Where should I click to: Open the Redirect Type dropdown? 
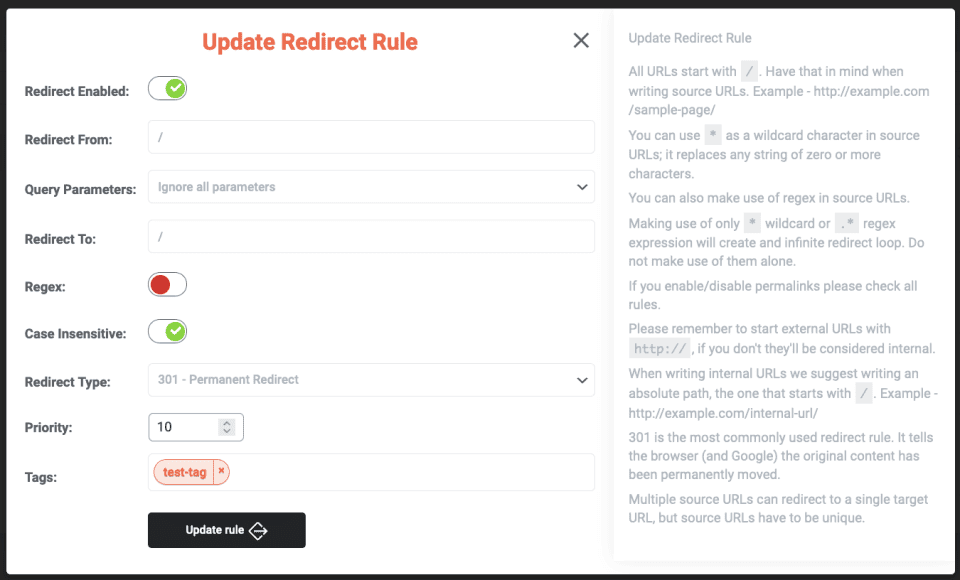[370, 380]
